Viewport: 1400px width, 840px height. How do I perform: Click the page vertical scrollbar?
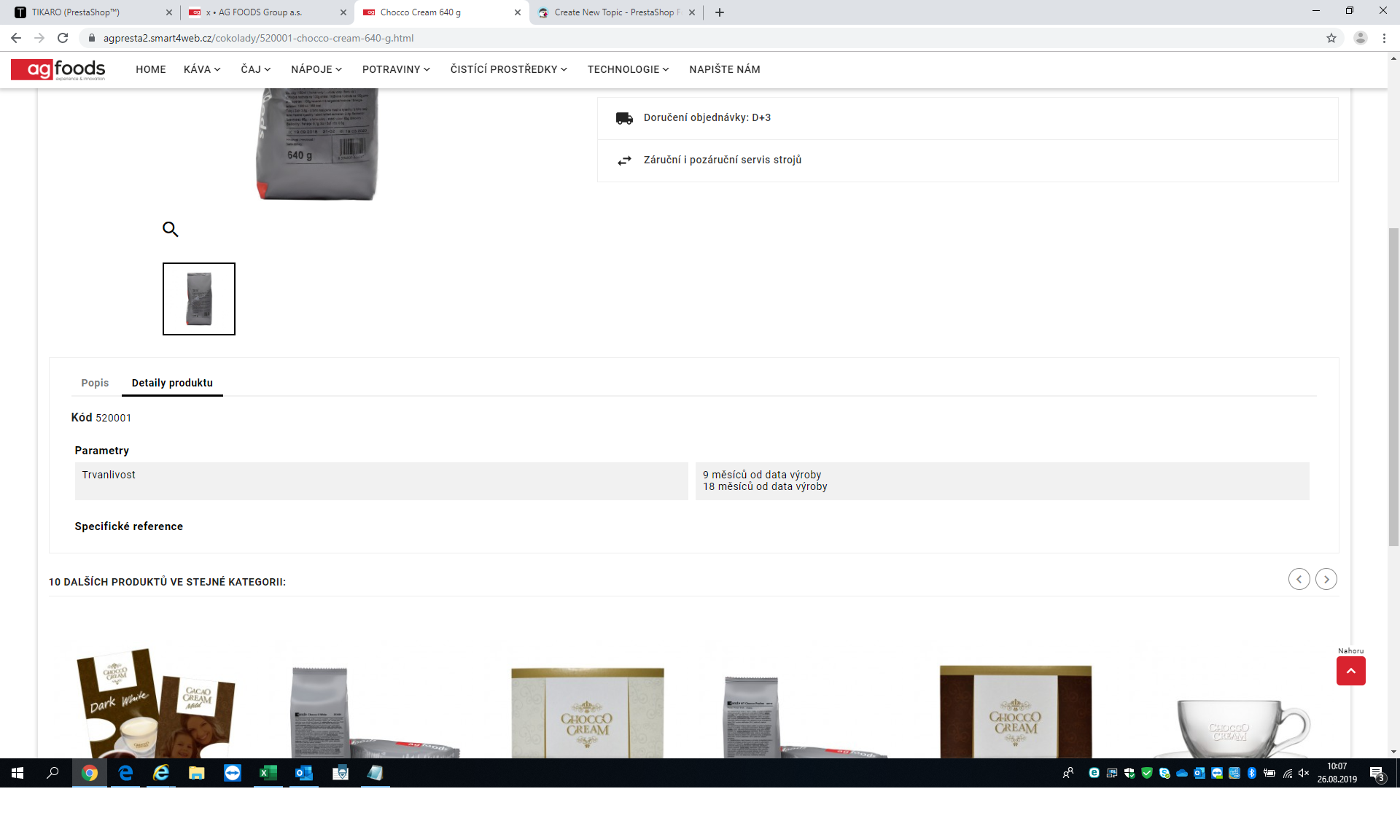pos(1393,386)
